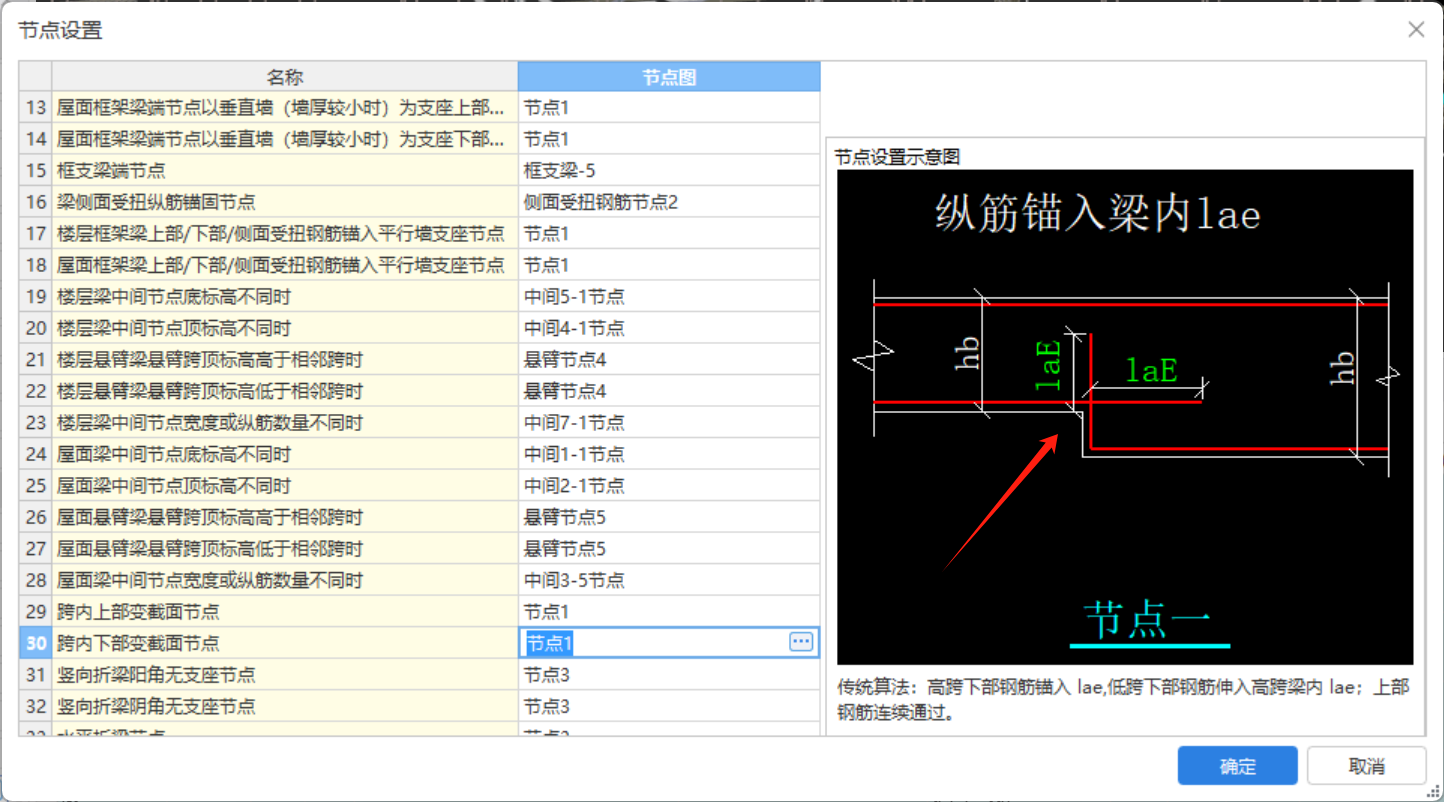Close the 节点设置 dialog
The width and height of the screenshot is (1444, 802).
1416,30
